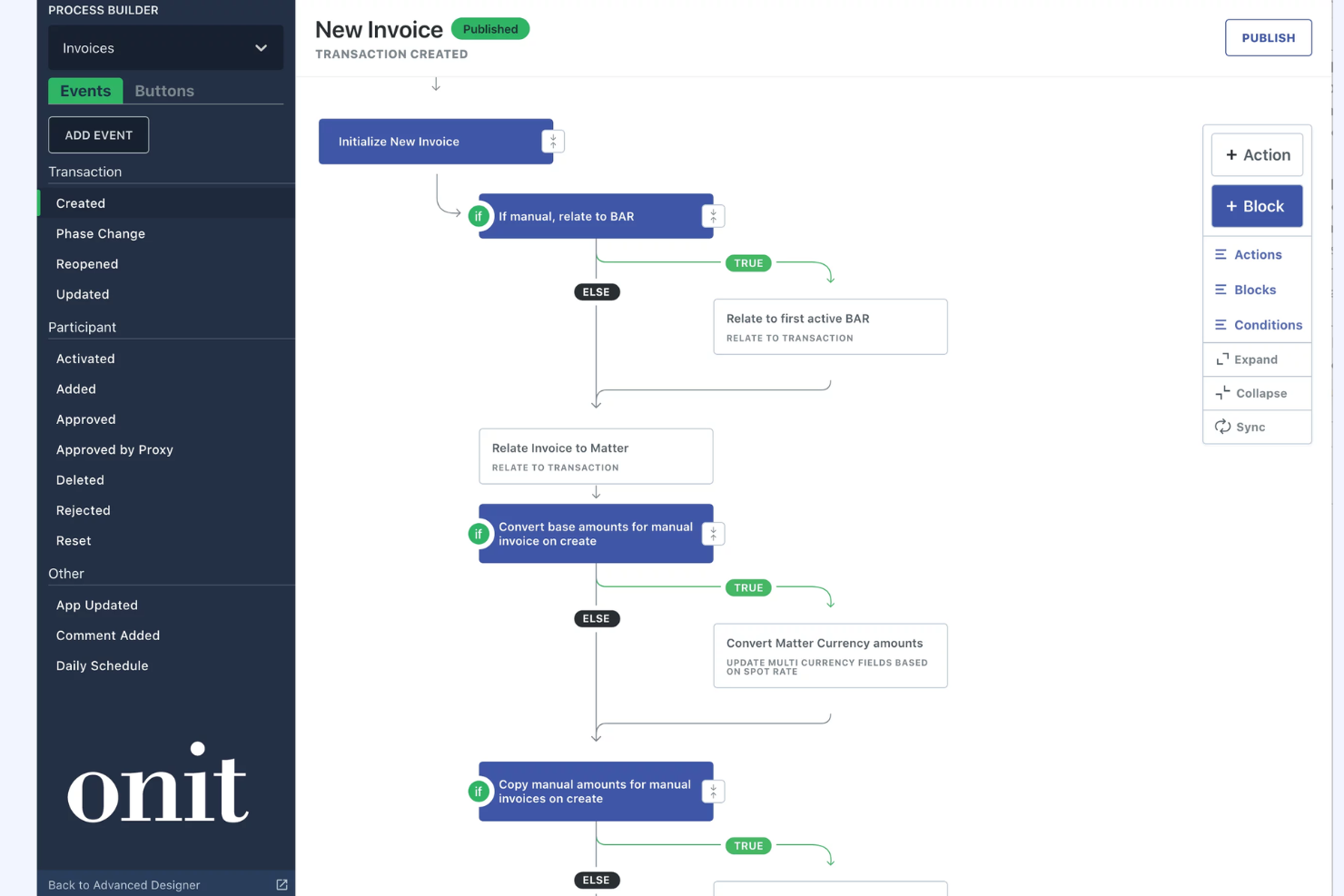This screenshot has width=1344, height=896.
Task: Toggle the if badge on Convert base amounts node
Action: coord(479,534)
